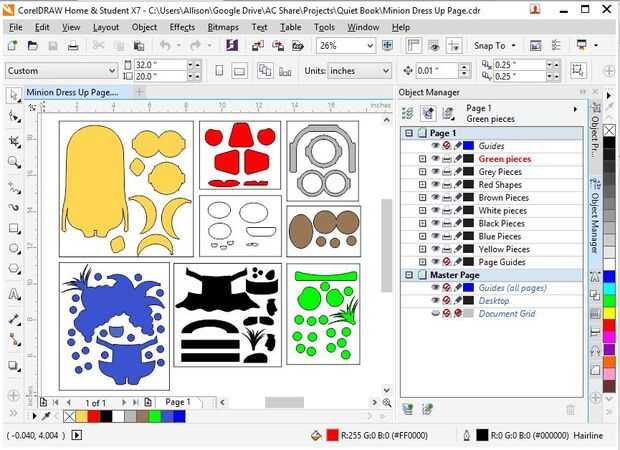Toggle printable icon of White pieces layer
This screenshot has height=450, width=620.
pyautogui.click(x=447, y=210)
